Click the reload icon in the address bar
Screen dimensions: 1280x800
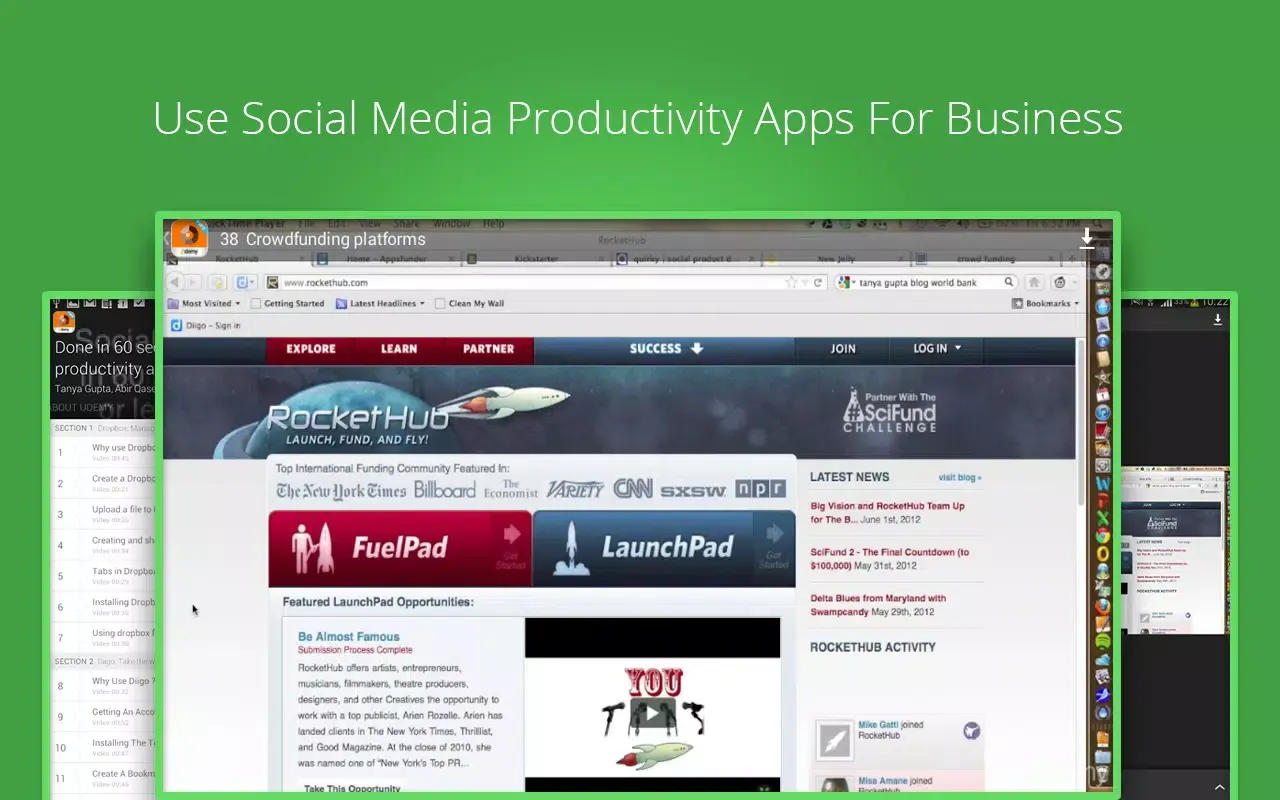(817, 283)
